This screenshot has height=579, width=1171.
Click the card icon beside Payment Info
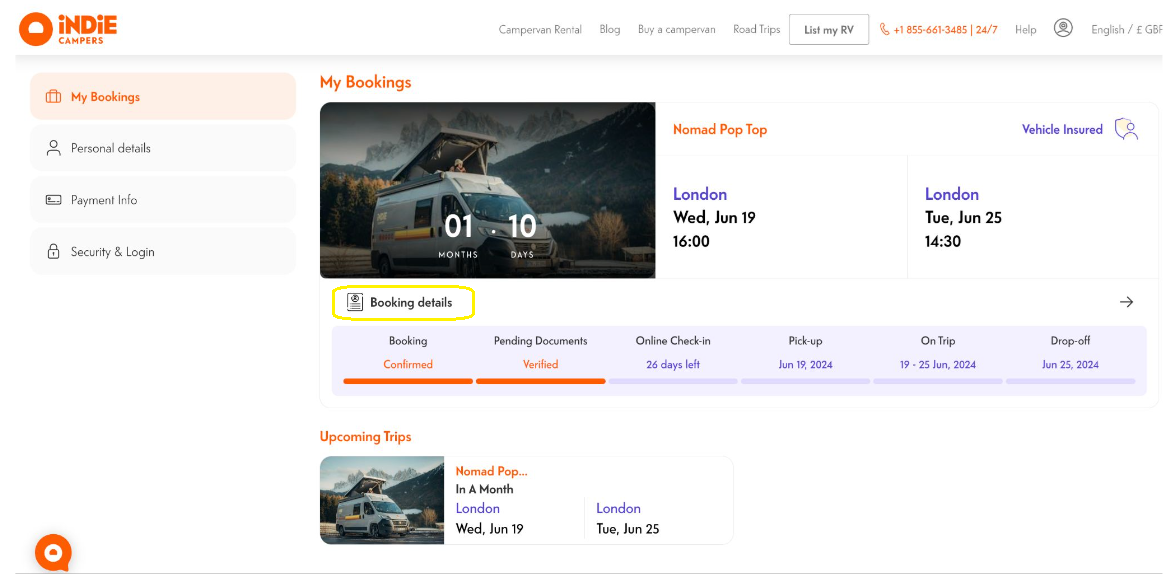tap(53, 200)
